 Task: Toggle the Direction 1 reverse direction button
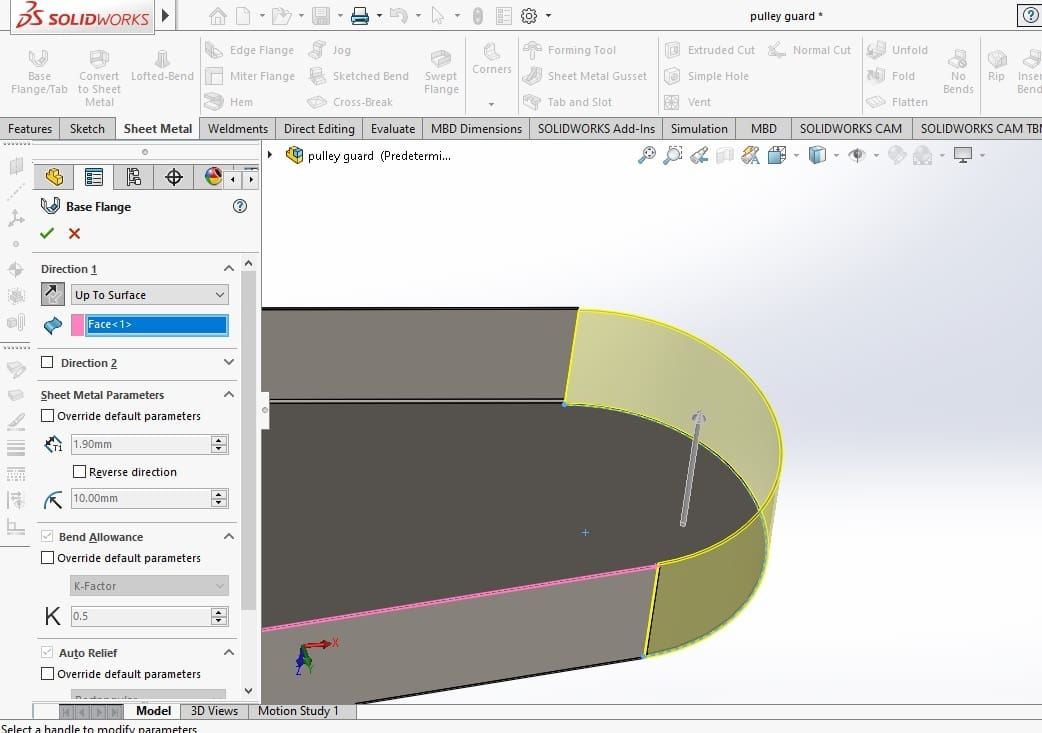[52, 294]
